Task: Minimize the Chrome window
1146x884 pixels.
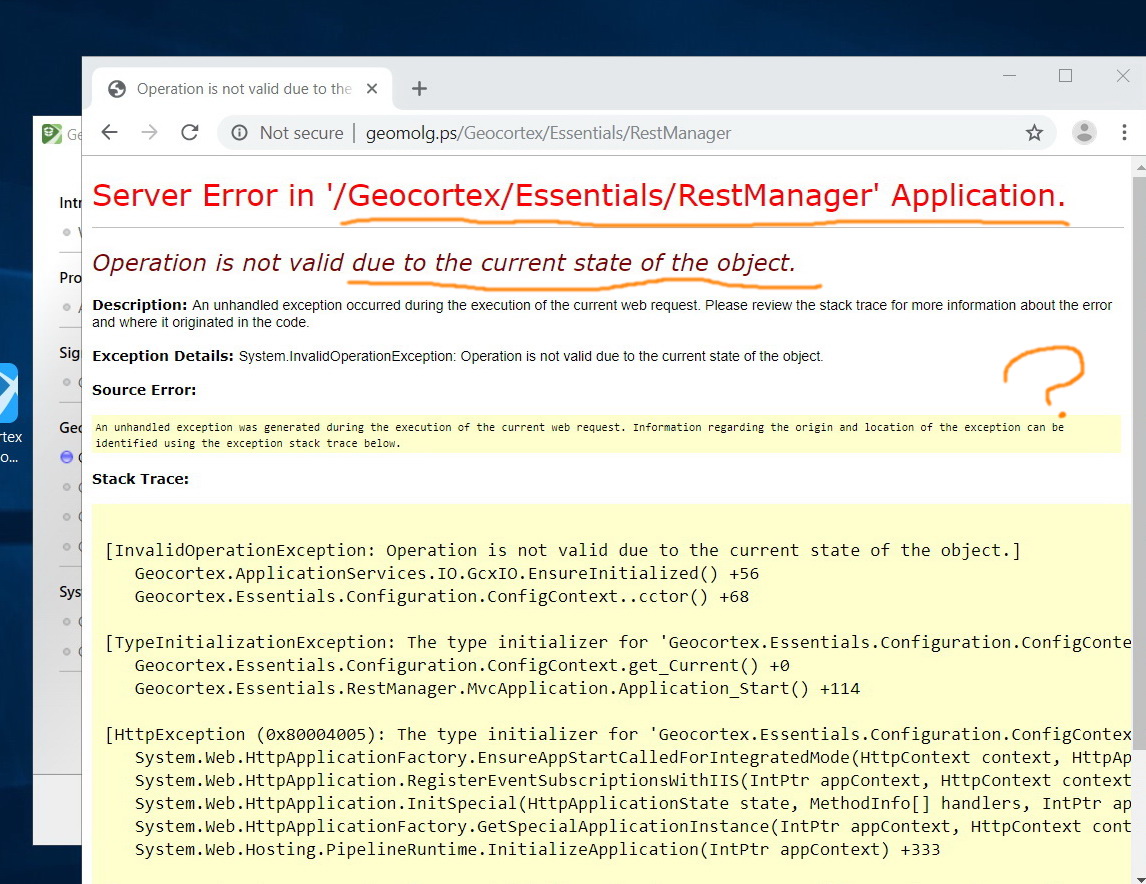Action: click(1009, 75)
